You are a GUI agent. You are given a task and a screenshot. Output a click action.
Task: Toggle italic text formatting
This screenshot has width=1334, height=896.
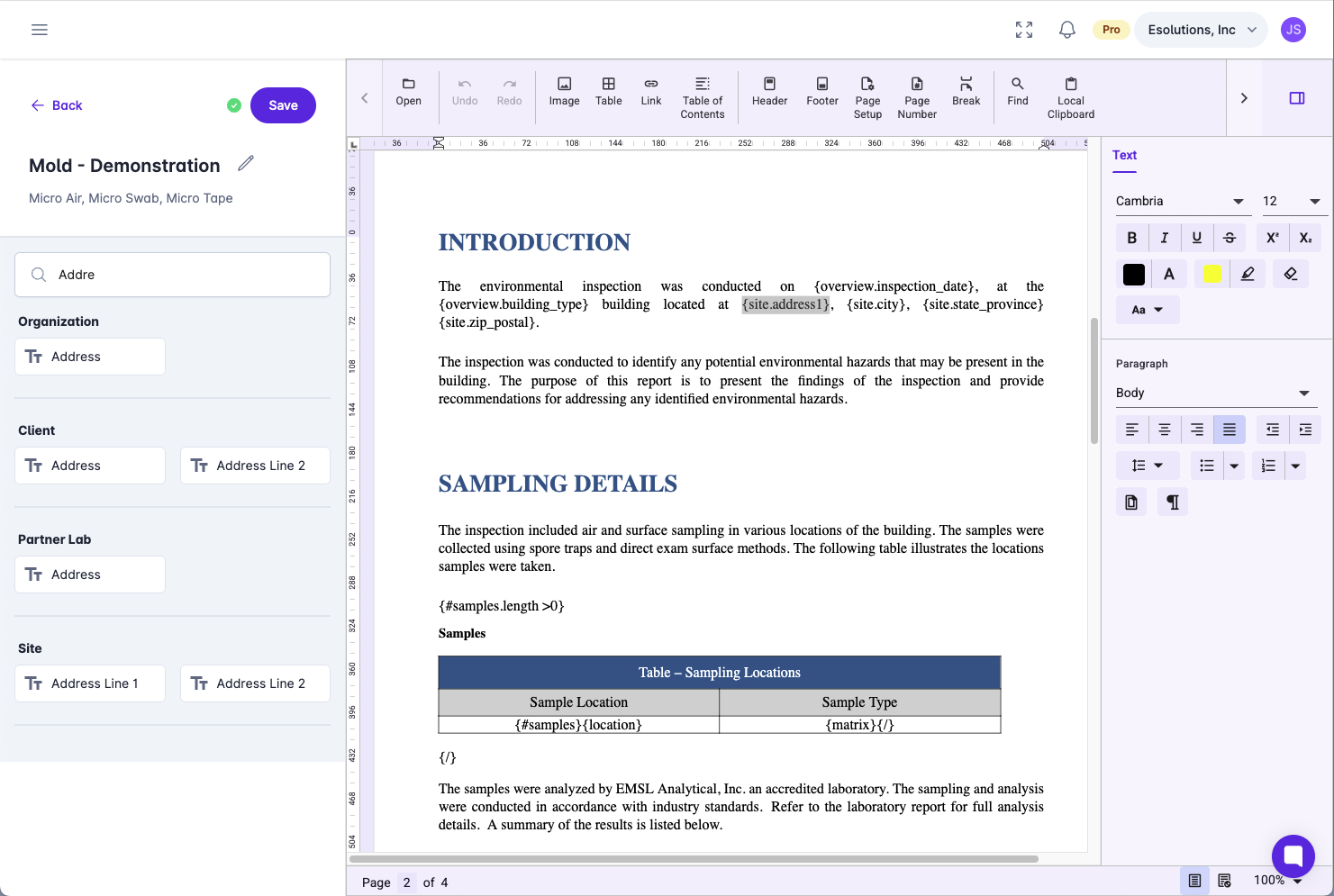pos(1164,238)
